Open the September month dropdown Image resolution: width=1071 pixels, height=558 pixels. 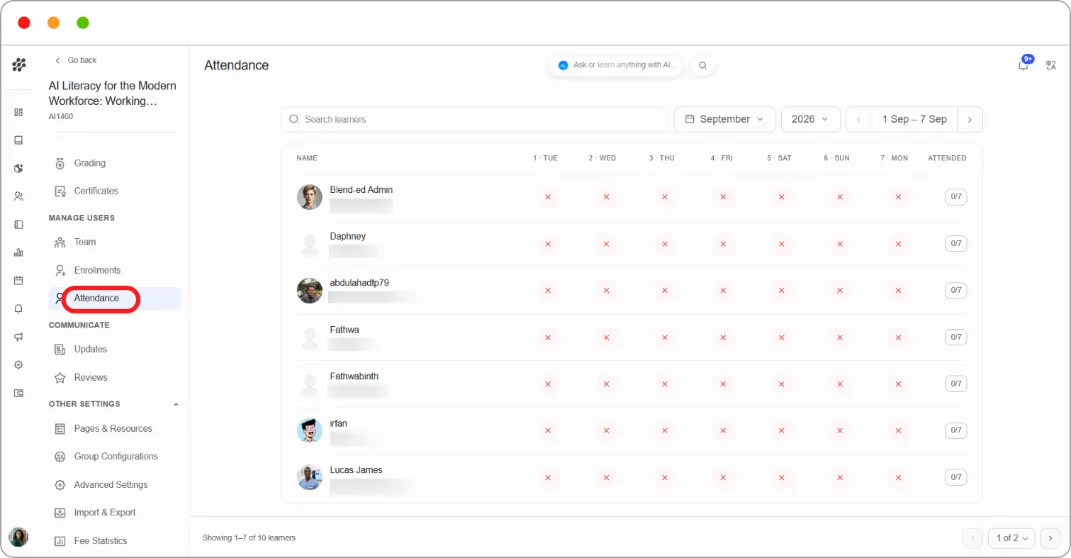pyautogui.click(x=725, y=119)
